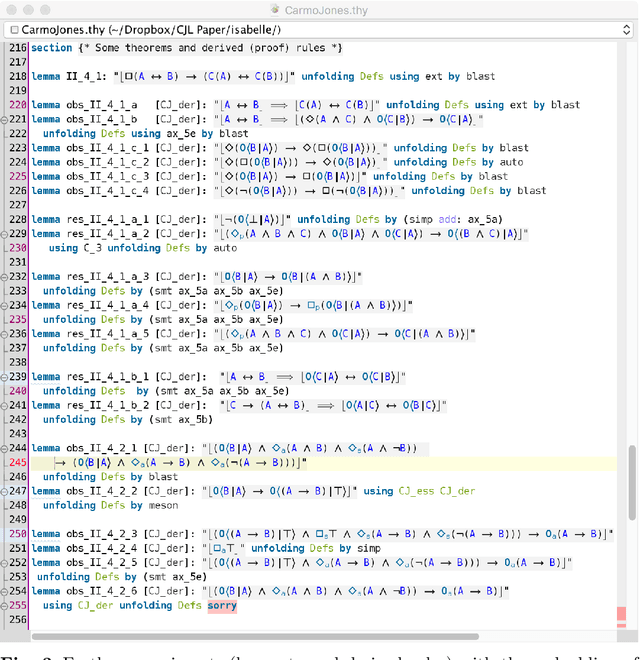The image size is (640, 660).
Task: Collapse the fold at line 221
Action: (4, 119)
